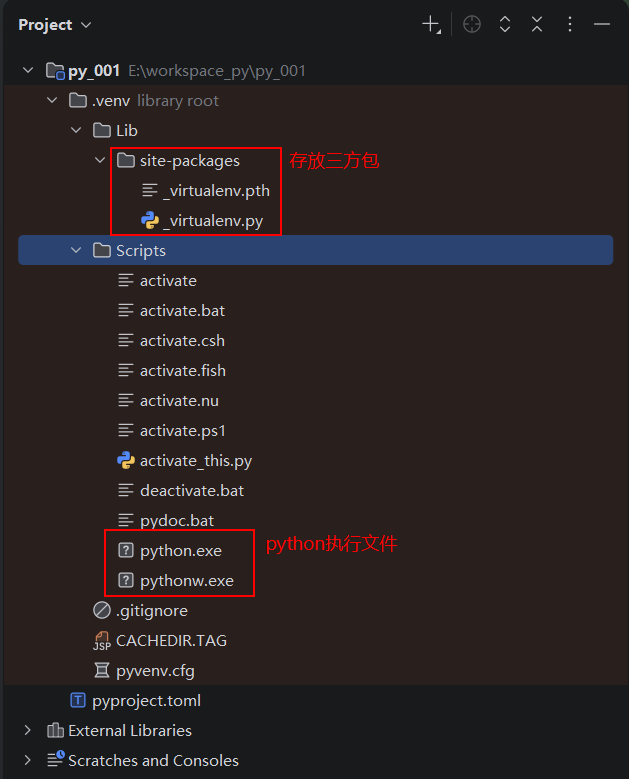Collapse the .venv folder
The height and width of the screenshot is (779, 629).
coord(52,100)
